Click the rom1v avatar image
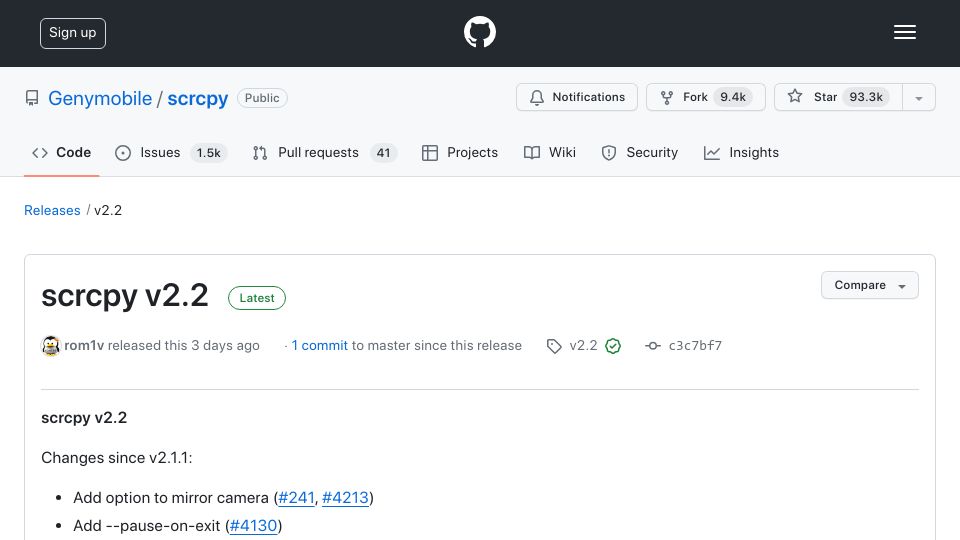Image resolution: width=960 pixels, height=540 pixels. click(51, 346)
